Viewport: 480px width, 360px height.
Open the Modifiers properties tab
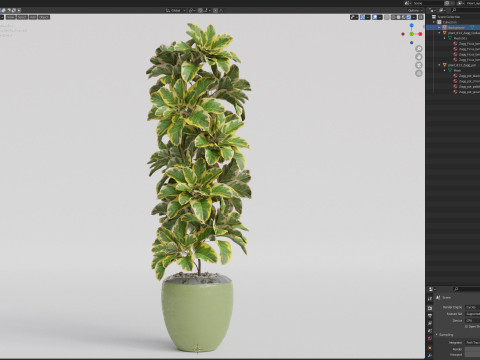tap(430, 355)
